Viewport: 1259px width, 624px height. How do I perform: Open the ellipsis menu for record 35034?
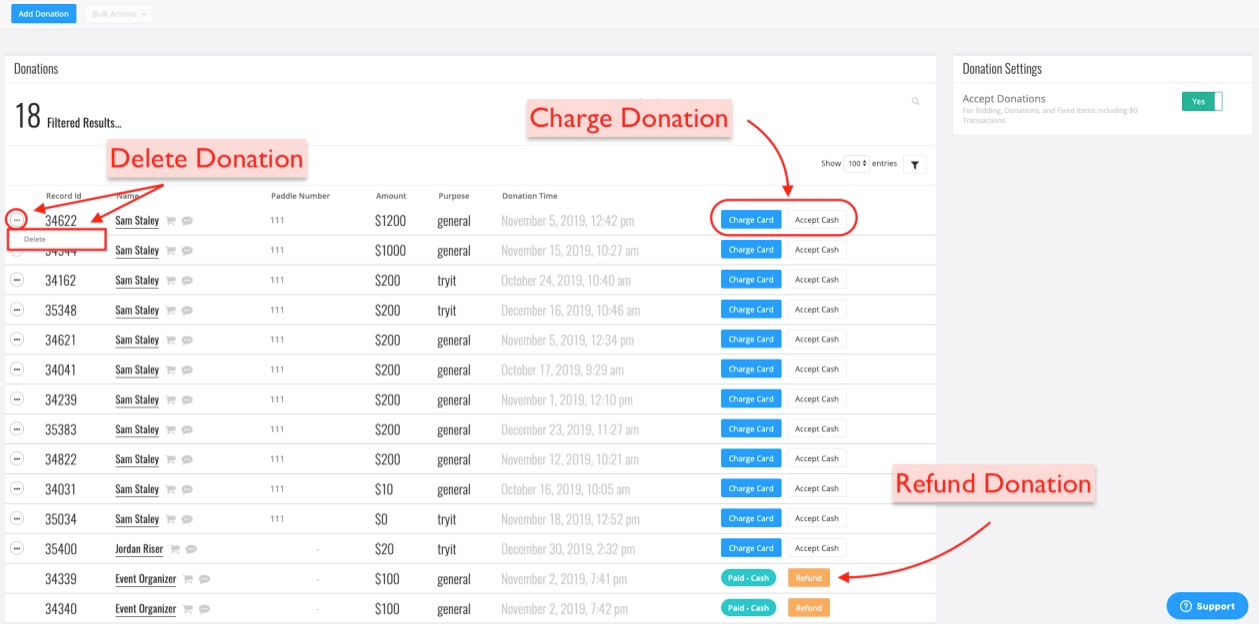[x=17, y=519]
